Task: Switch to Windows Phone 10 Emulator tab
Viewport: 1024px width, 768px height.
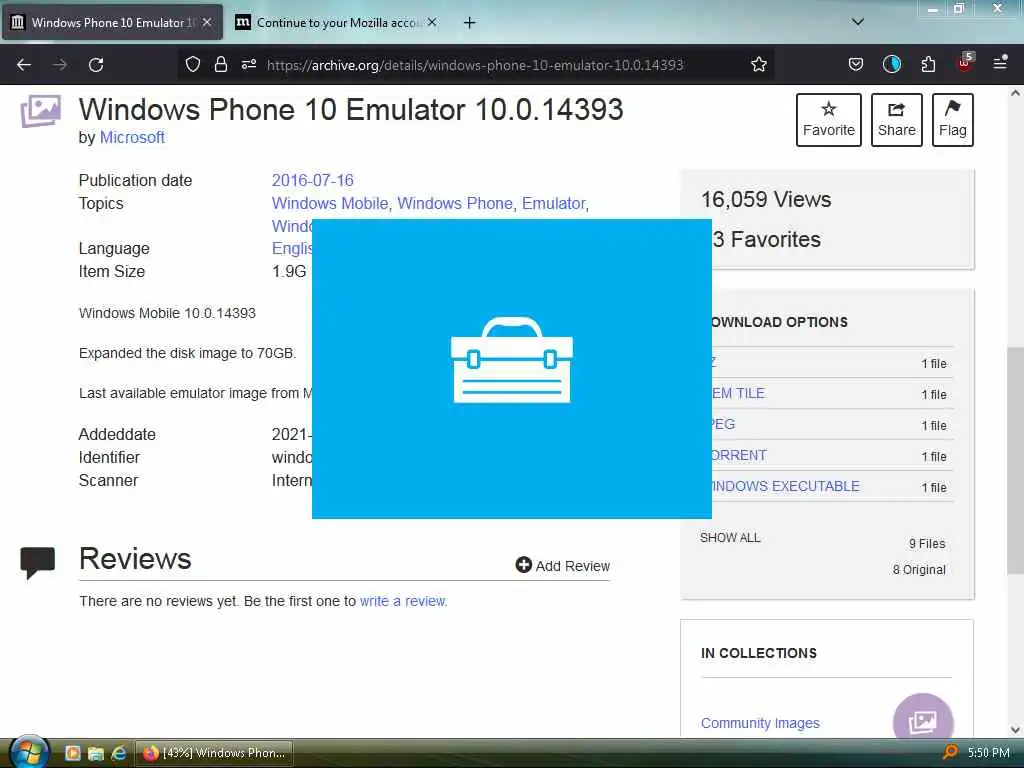Action: tap(112, 22)
